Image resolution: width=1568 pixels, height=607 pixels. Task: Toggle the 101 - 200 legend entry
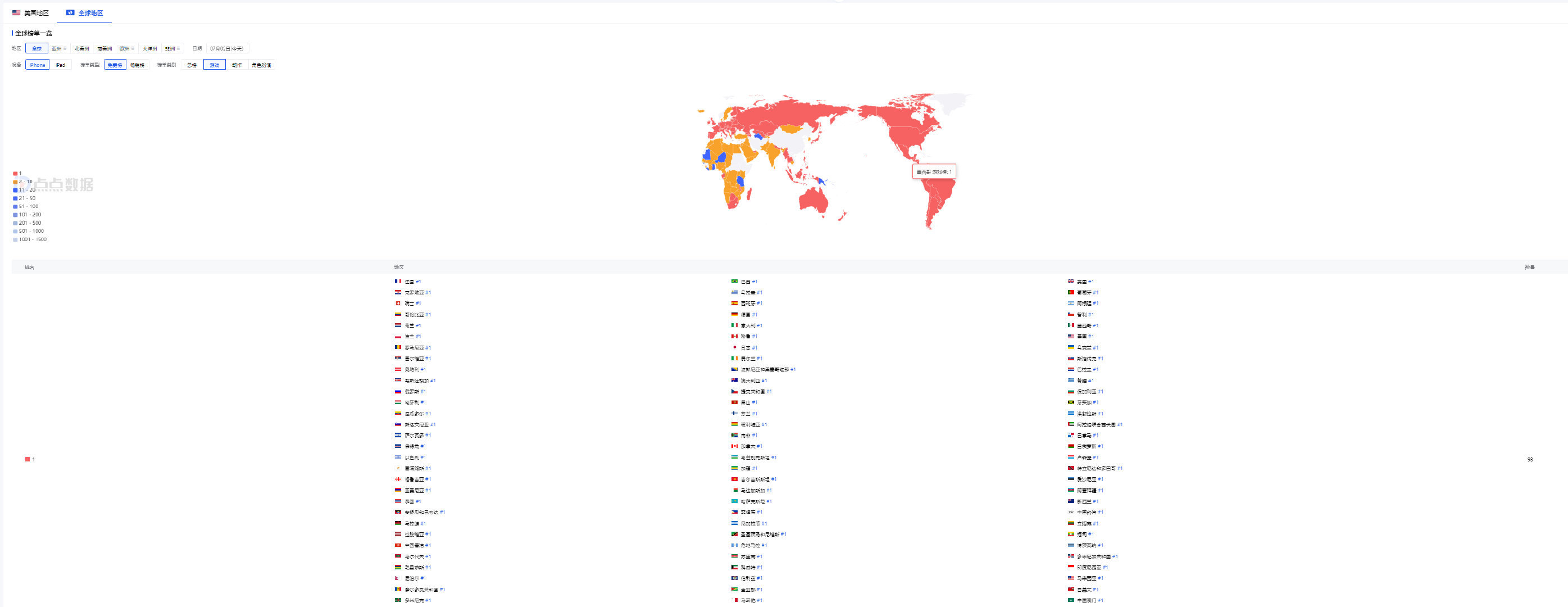pos(27,214)
